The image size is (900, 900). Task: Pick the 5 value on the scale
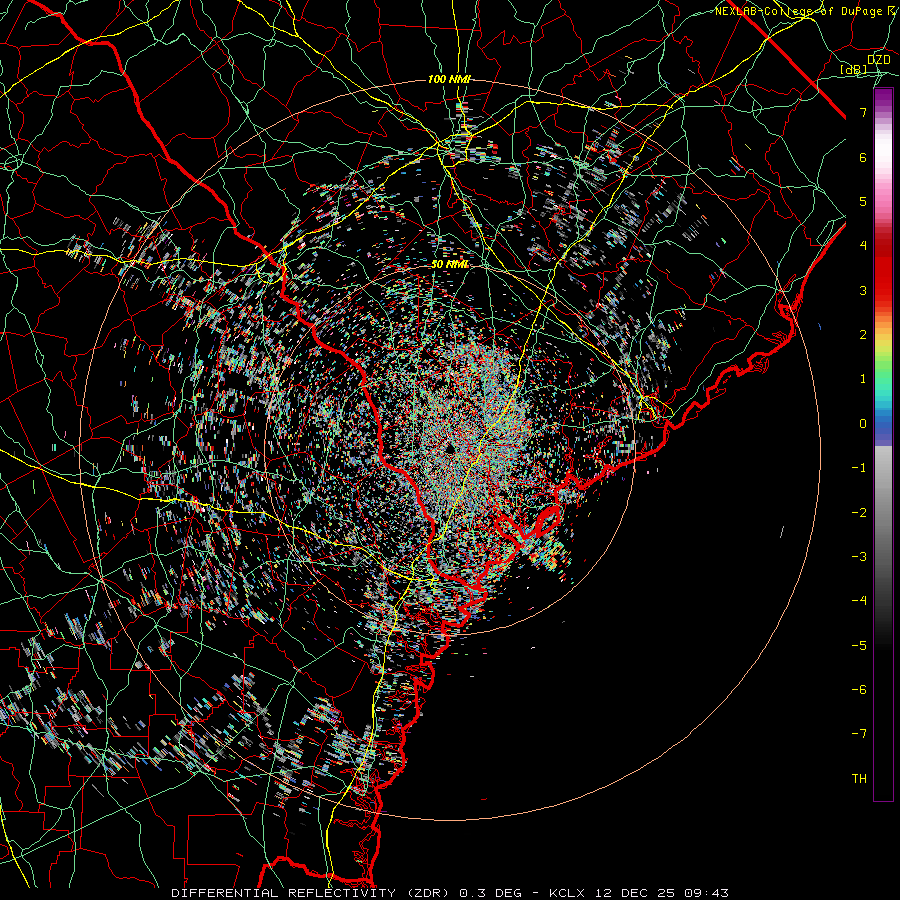[x=863, y=201]
